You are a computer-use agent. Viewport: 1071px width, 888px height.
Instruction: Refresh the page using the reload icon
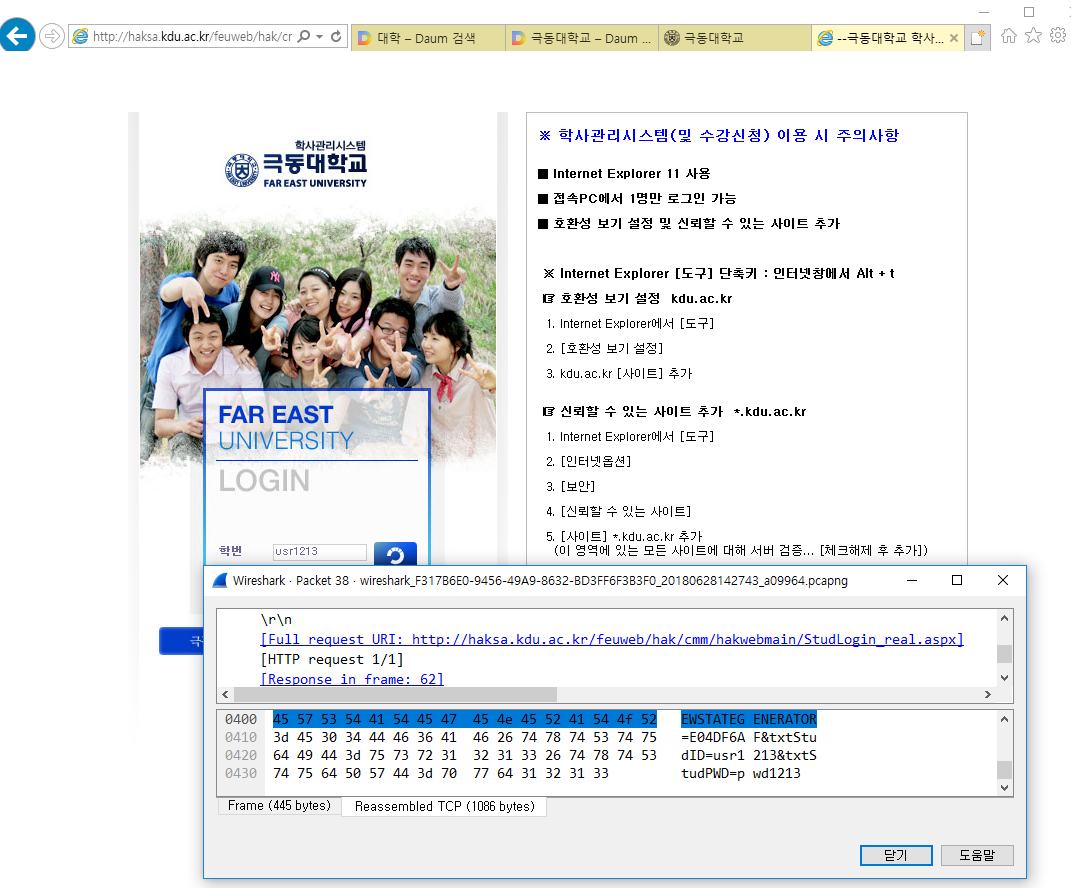(336, 36)
